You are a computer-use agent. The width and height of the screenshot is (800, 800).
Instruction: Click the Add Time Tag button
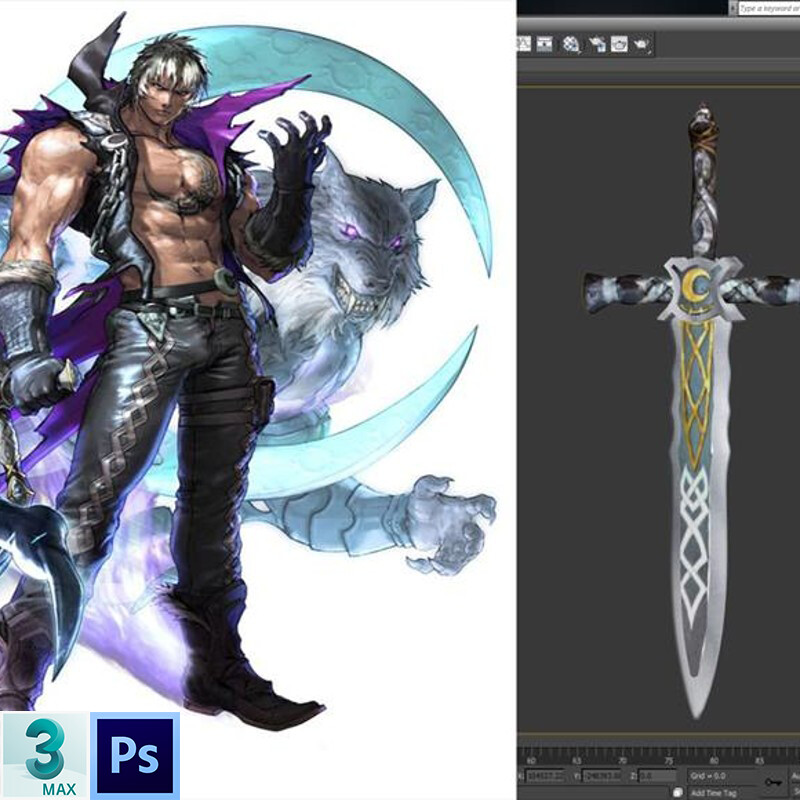pyautogui.click(x=713, y=793)
